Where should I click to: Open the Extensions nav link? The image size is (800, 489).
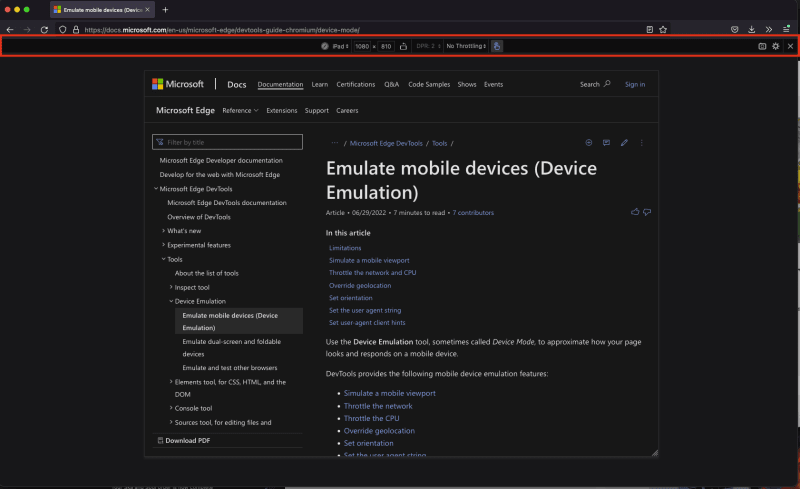click(x=282, y=111)
